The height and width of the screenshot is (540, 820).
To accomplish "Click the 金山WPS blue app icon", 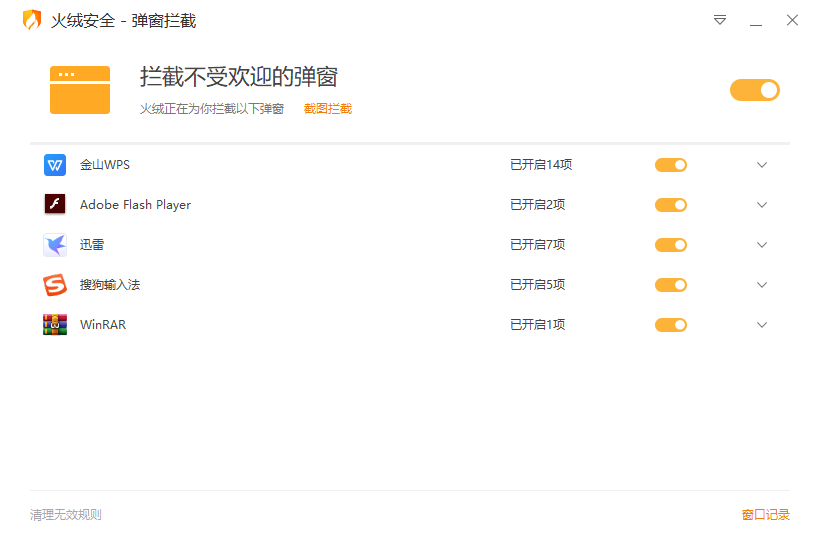I will (55, 165).
